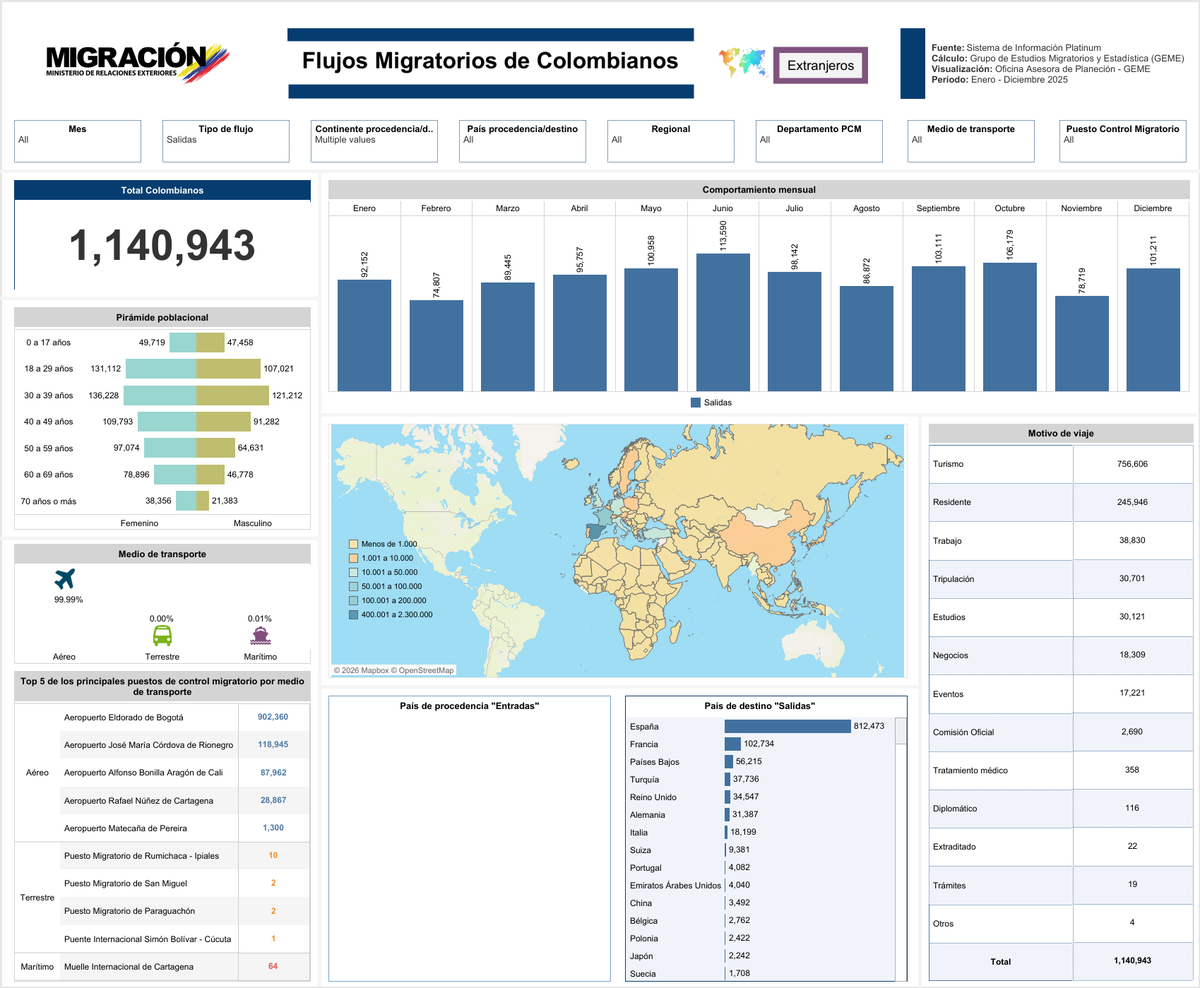This screenshot has height=988, width=1200.
Task: Select the Tipo de flujo Salidas filter
Action: point(225,141)
